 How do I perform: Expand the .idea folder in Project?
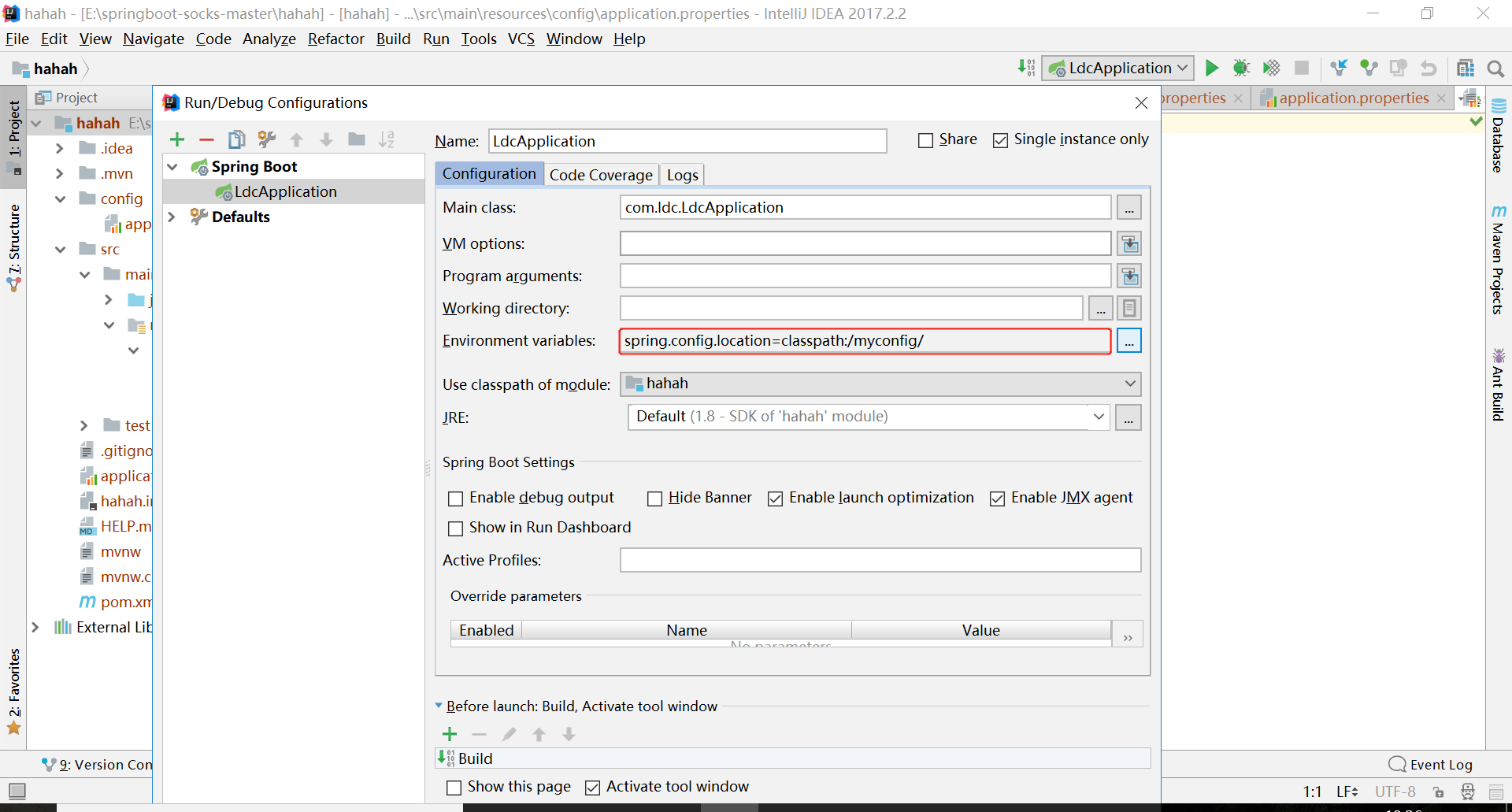59,148
